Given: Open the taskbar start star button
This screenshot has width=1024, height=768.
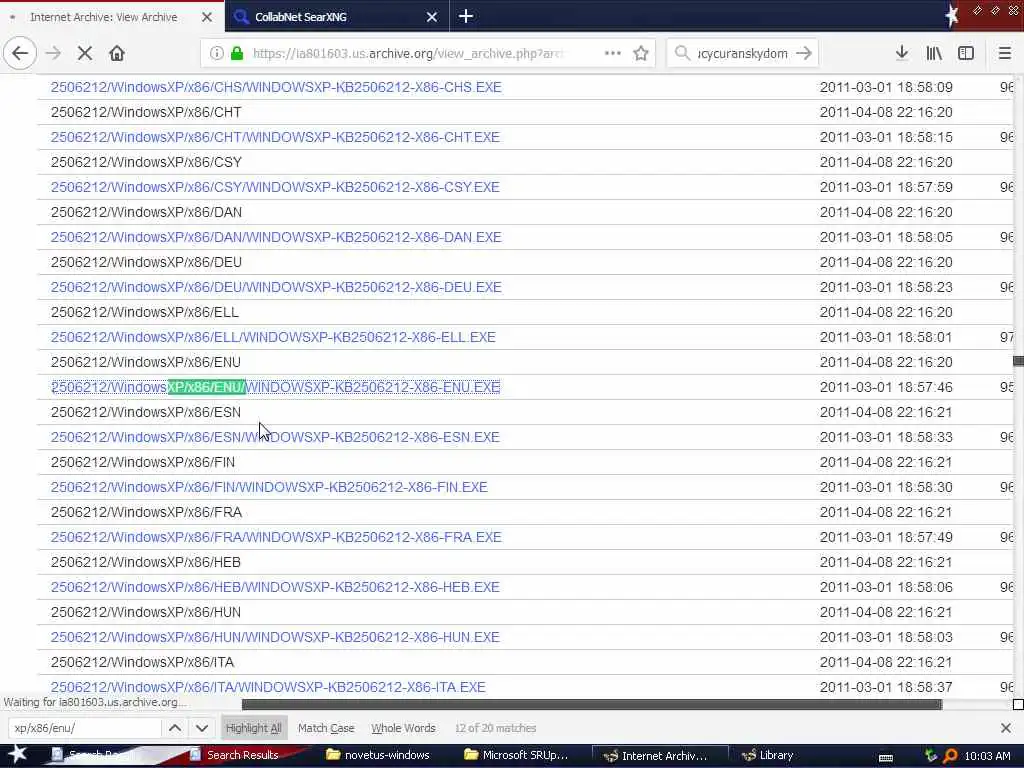Looking at the screenshot, I should 17,754.
